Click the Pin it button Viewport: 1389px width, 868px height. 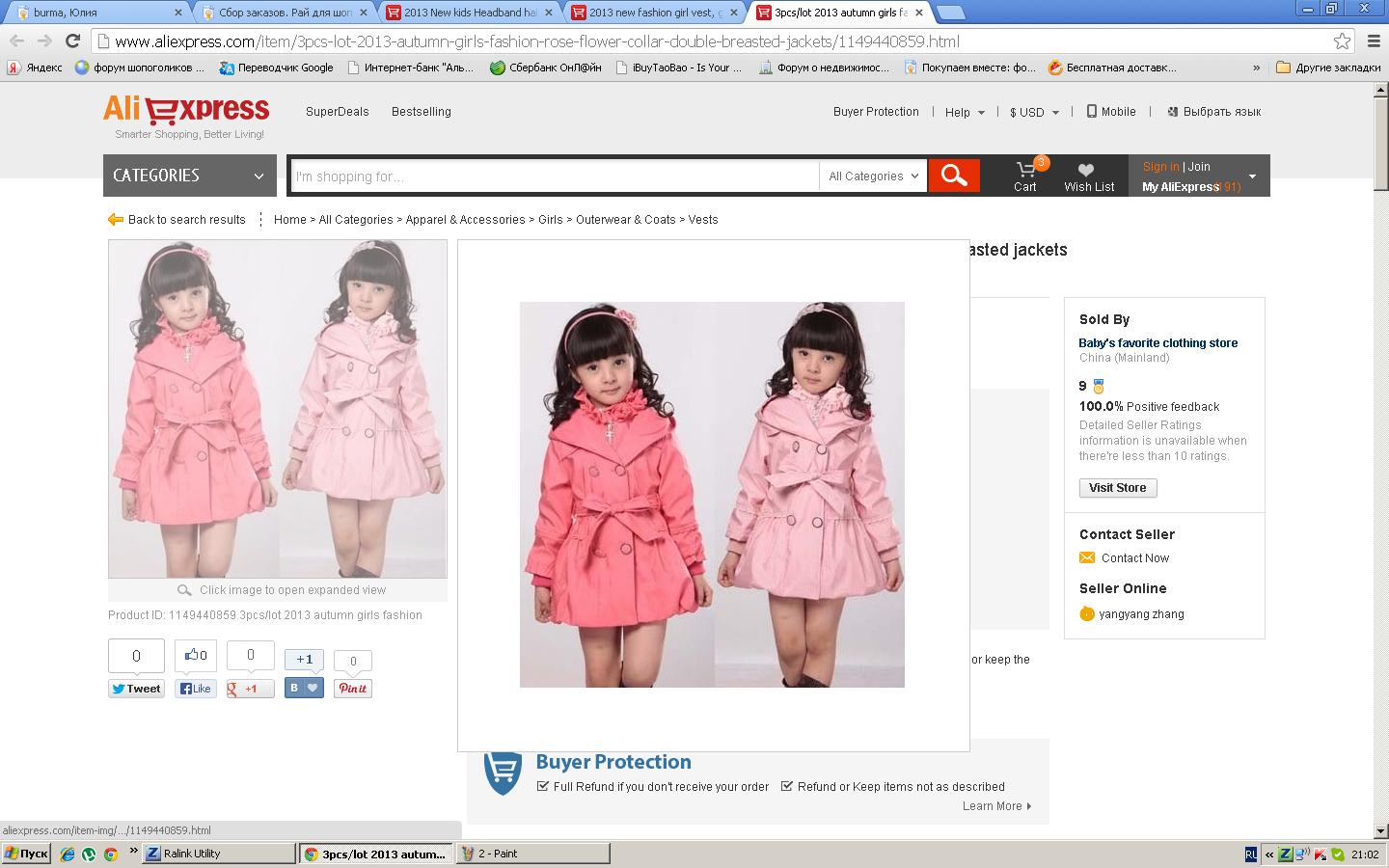pyautogui.click(x=353, y=689)
